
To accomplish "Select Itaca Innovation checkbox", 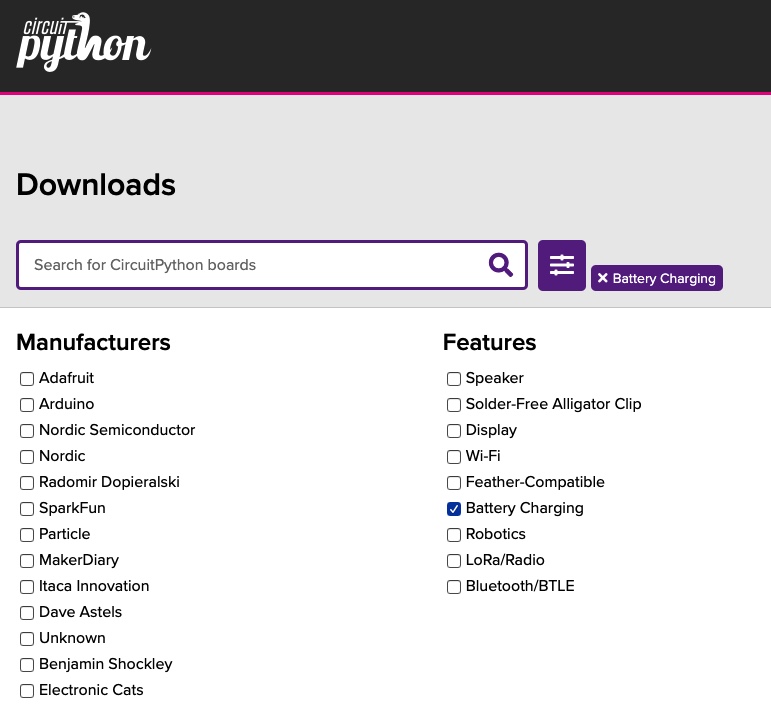I will 27,587.
